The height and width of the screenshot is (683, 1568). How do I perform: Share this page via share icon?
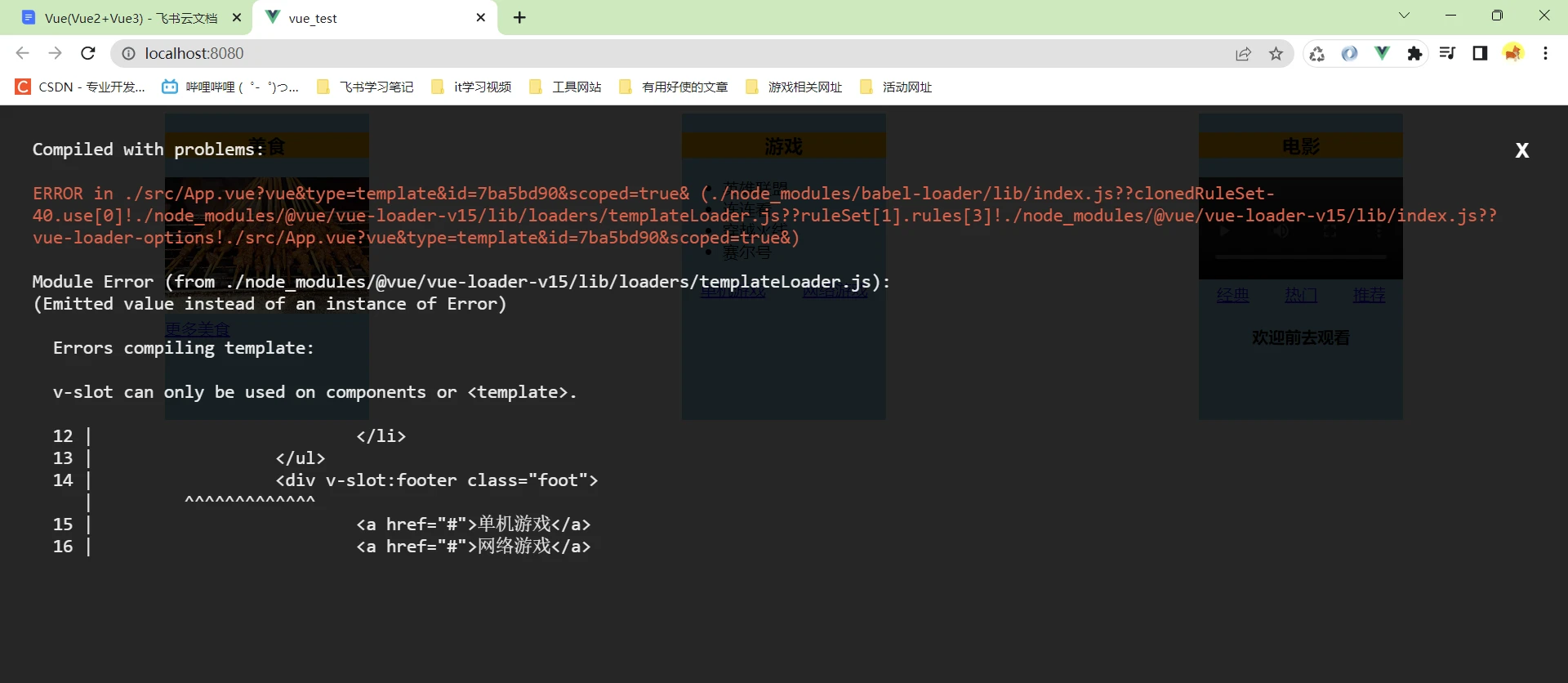click(x=1243, y=54)
